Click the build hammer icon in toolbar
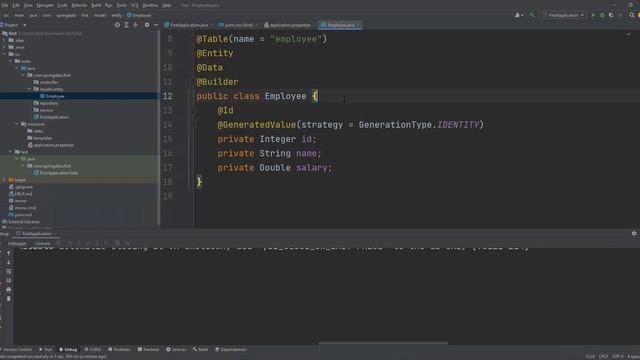Image resolution: width=640 pixels, height=360 pixels. [x=532, y=15]
